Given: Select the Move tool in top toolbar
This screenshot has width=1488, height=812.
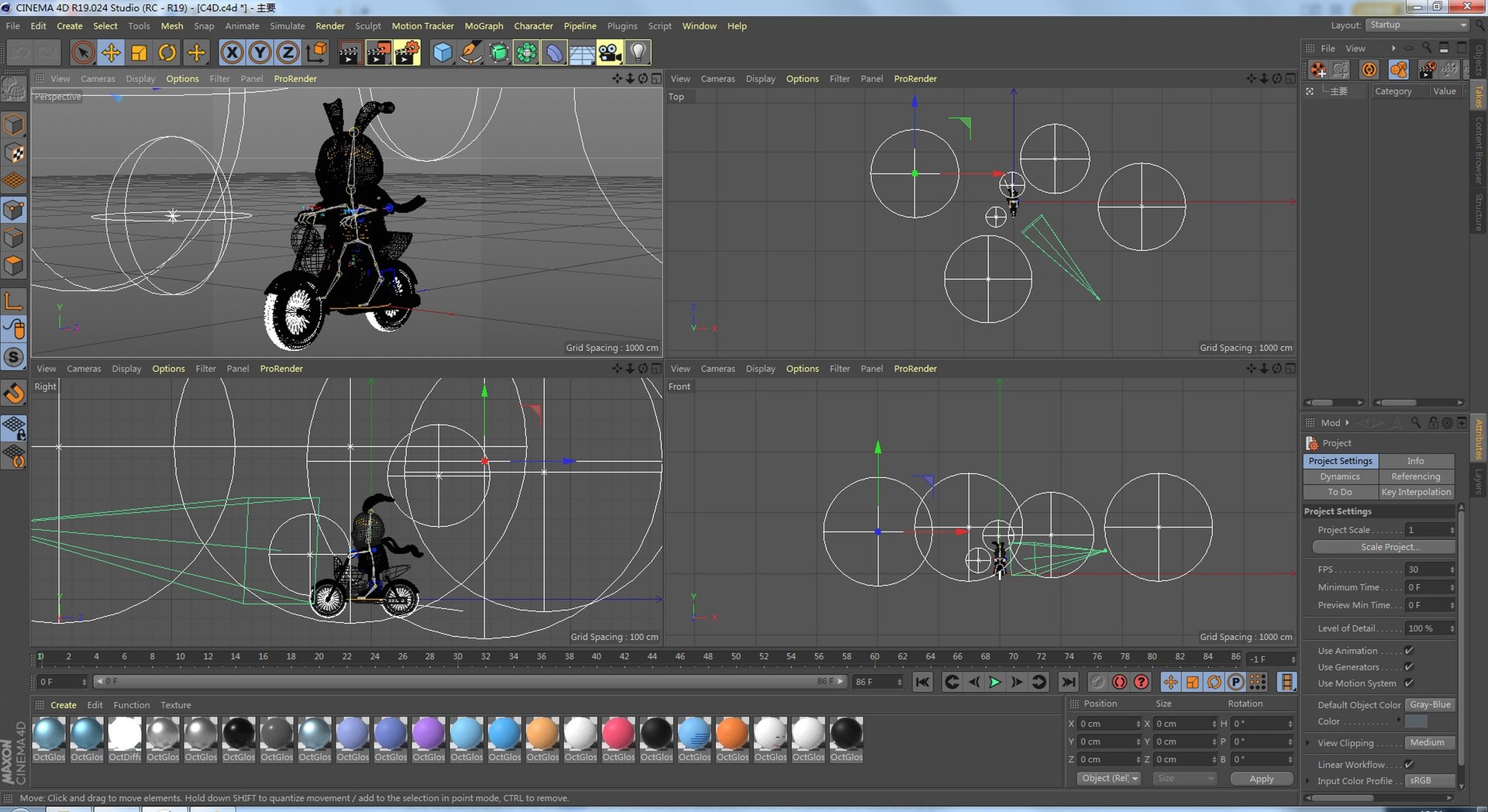Looking at the screenshot, I should pos(111,53).
